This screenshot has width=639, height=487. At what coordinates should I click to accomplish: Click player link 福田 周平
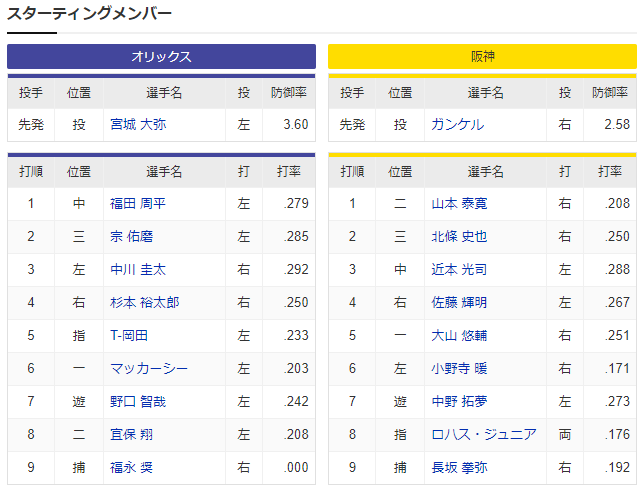(138, 203)
